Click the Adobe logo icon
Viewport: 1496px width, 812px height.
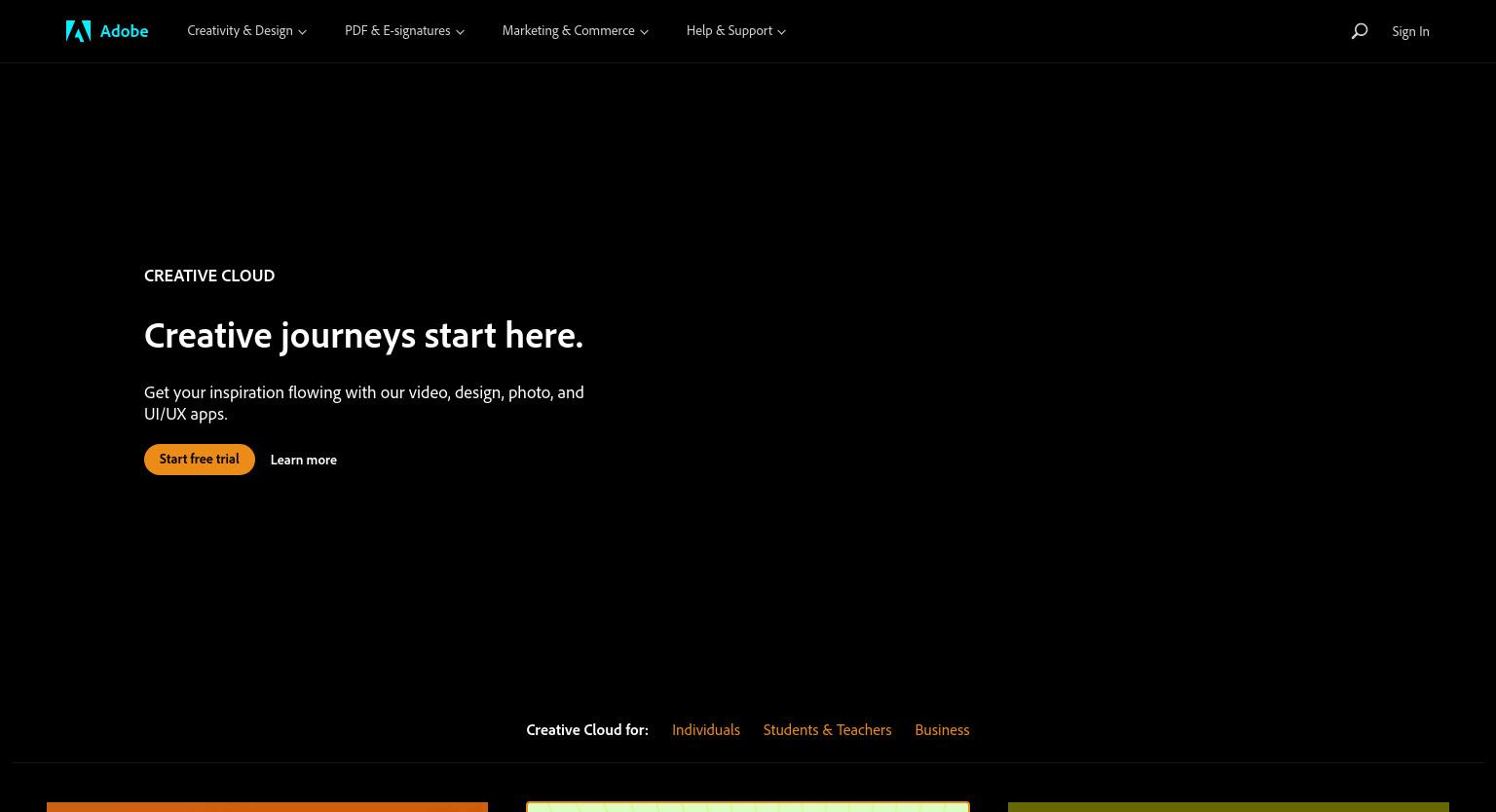(x=78, y=31)
